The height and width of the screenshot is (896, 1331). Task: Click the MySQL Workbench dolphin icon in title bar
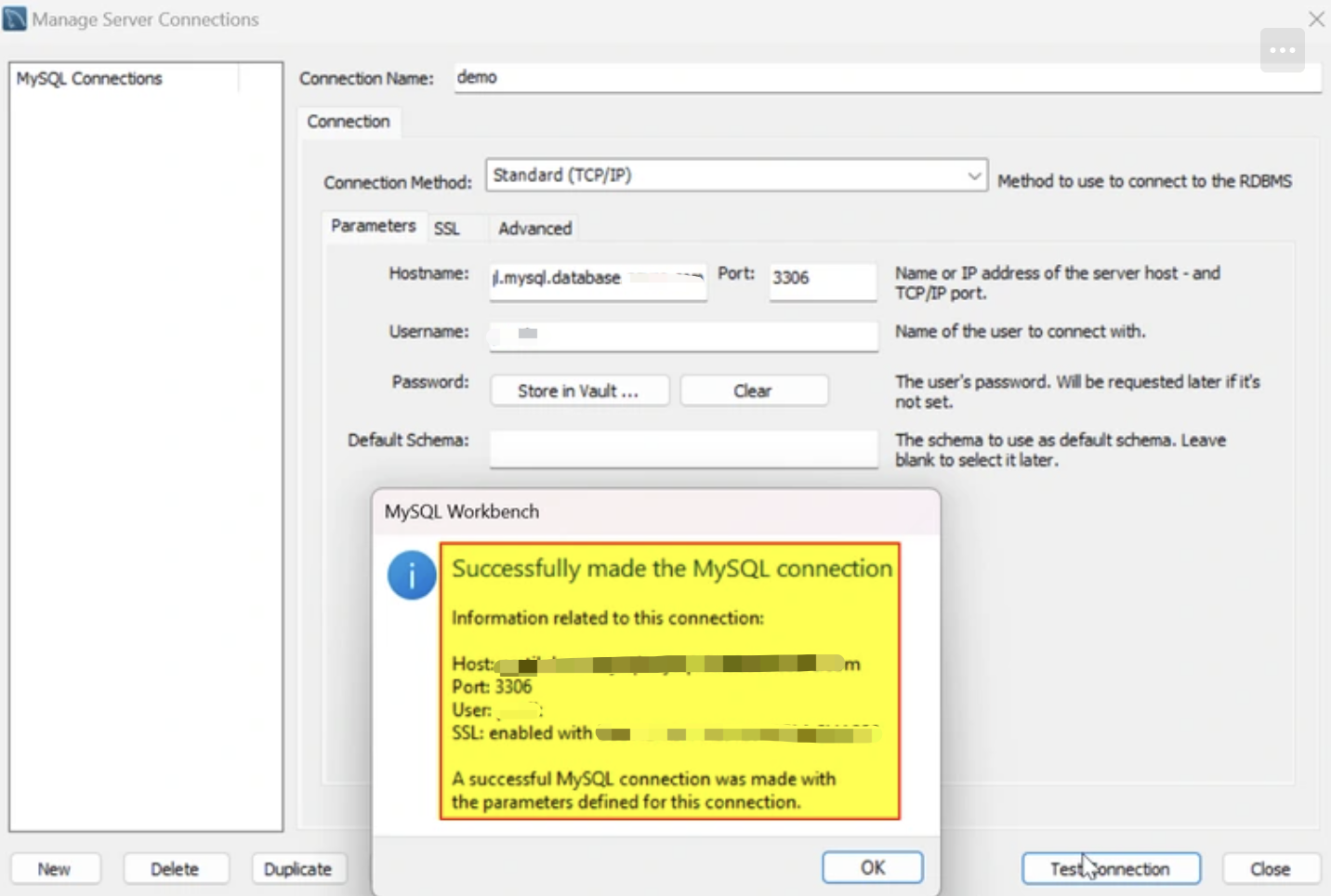(15, 19)
